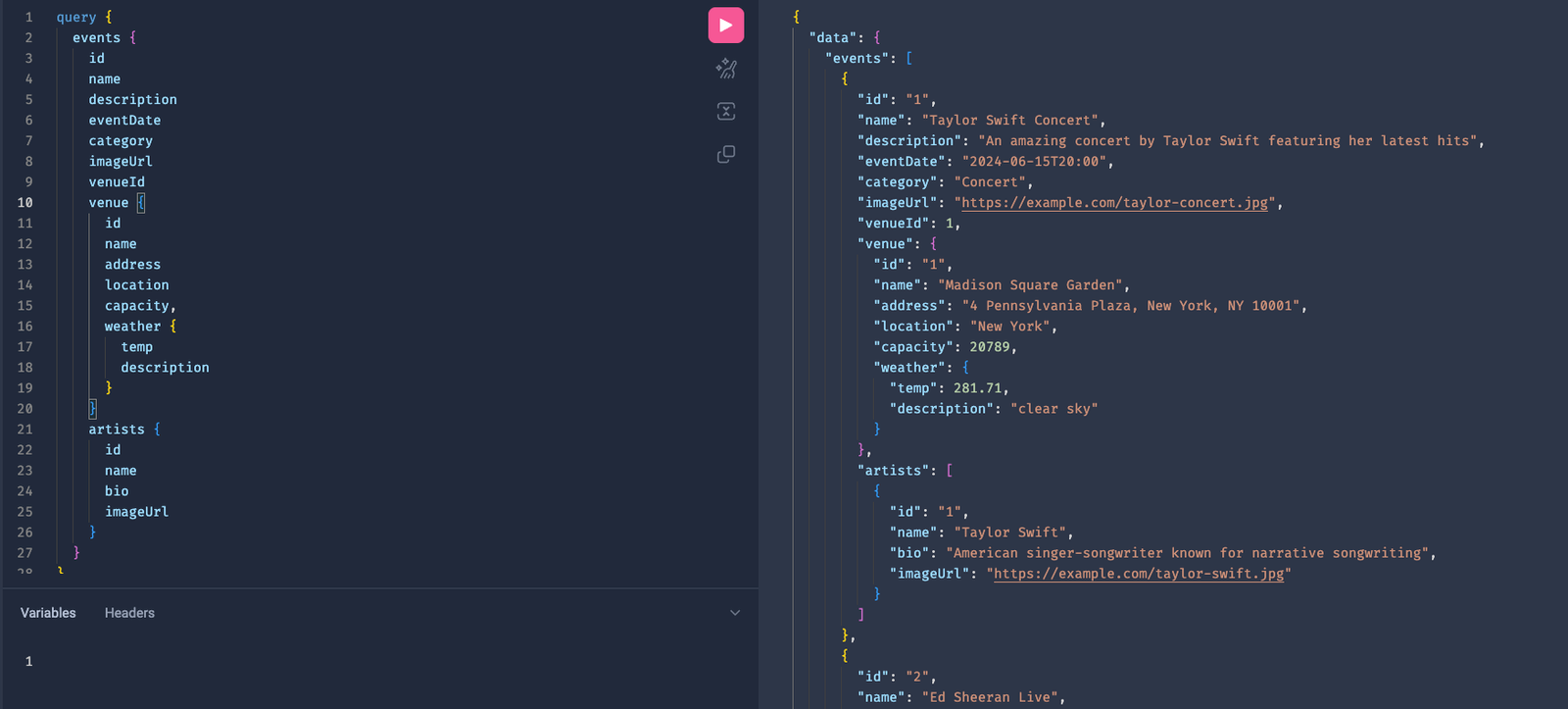Click the 'capacity,' field in the query
Viewport: 1568px width, 709px height.
[x=141, y=306]
